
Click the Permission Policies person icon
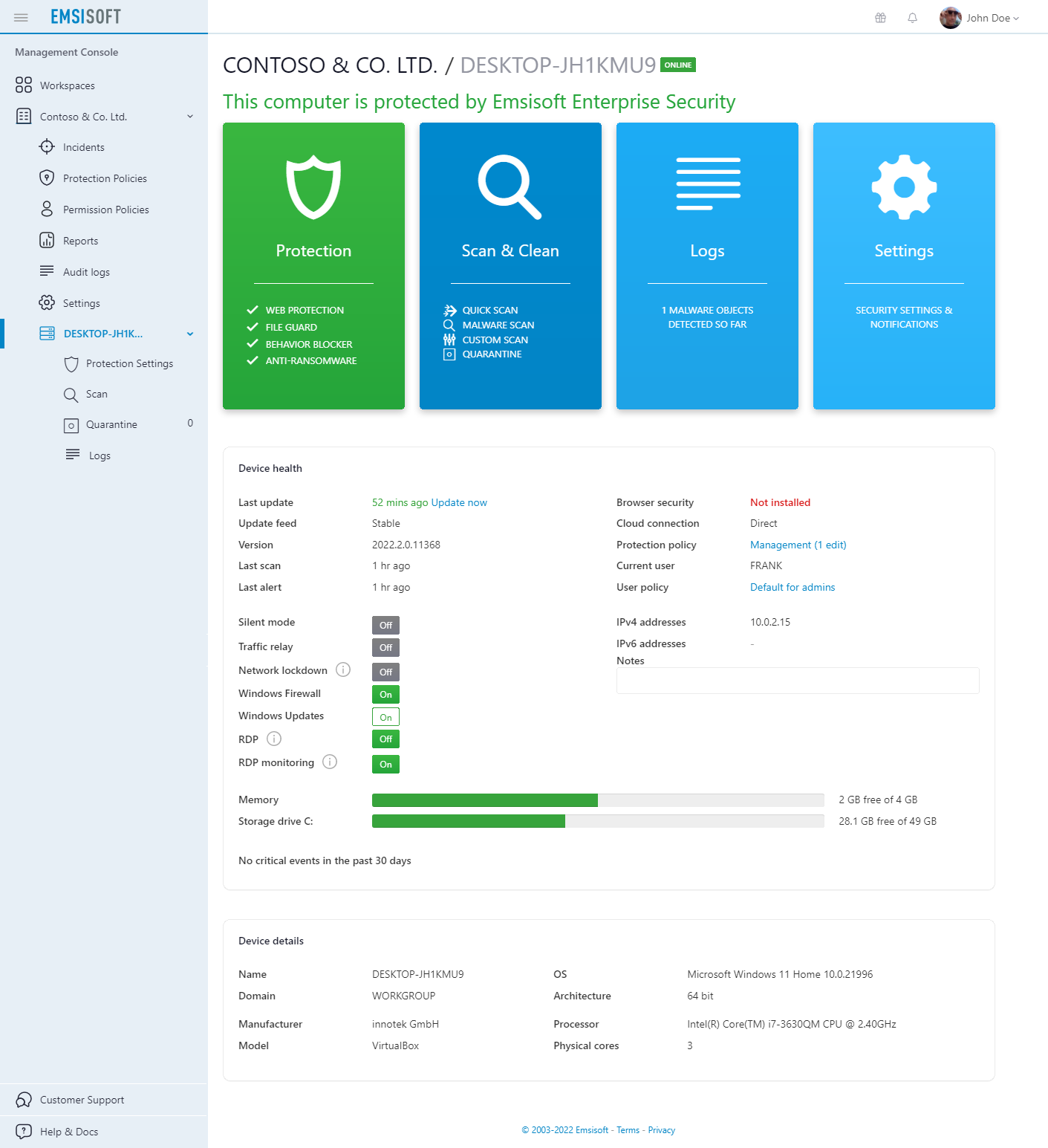47,209
